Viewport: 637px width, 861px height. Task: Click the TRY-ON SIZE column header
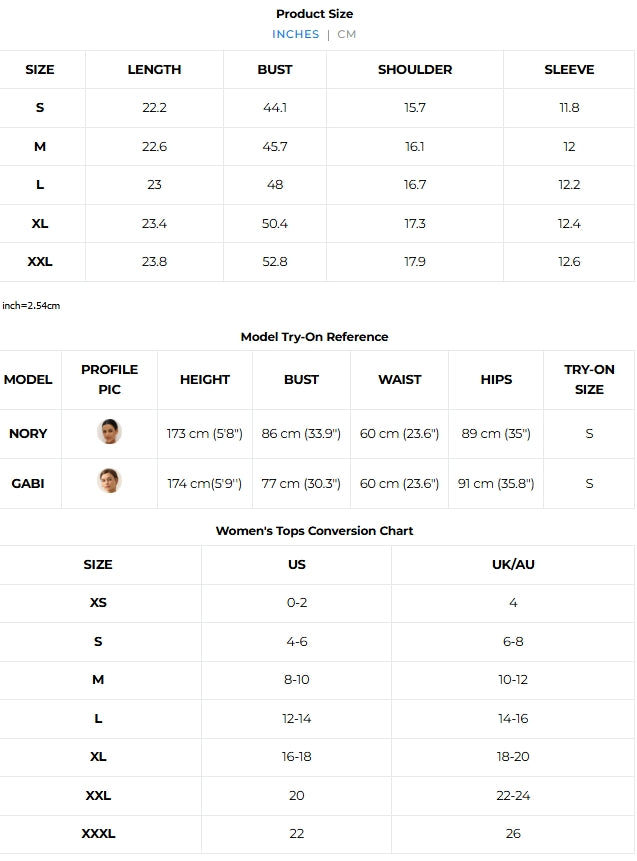(x=589, y=380)
